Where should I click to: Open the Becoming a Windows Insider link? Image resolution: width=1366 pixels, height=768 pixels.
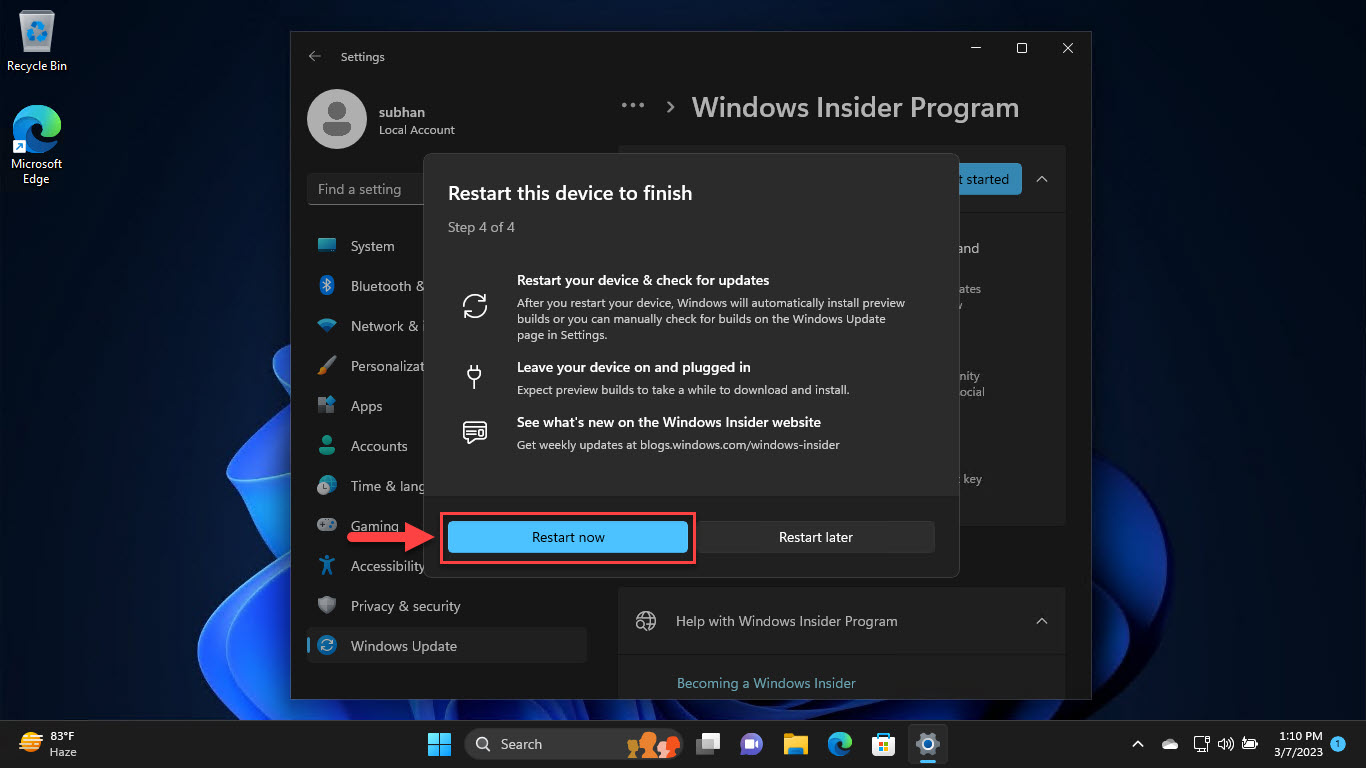click(766, 683)
